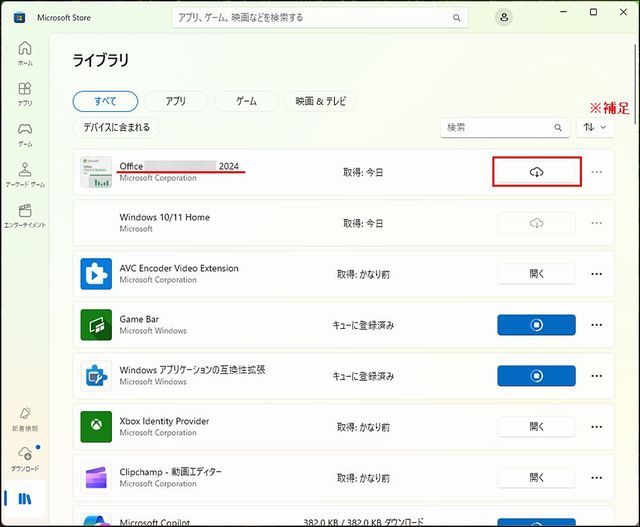Stop Game Bar queued download
The height and width of the screenshot is (527, 640).
(536, 325)
